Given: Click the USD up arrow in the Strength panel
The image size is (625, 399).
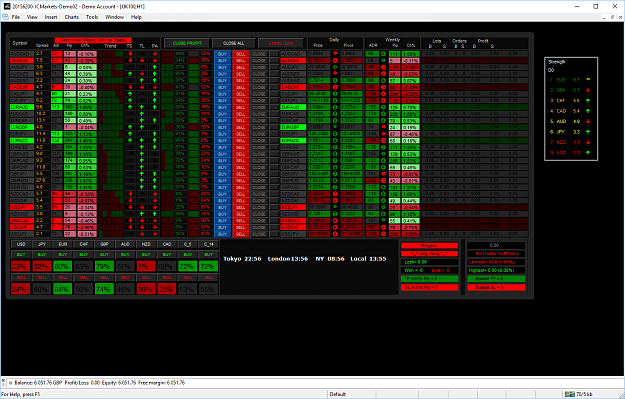Looking at the screenshot, I should [588, 153].
